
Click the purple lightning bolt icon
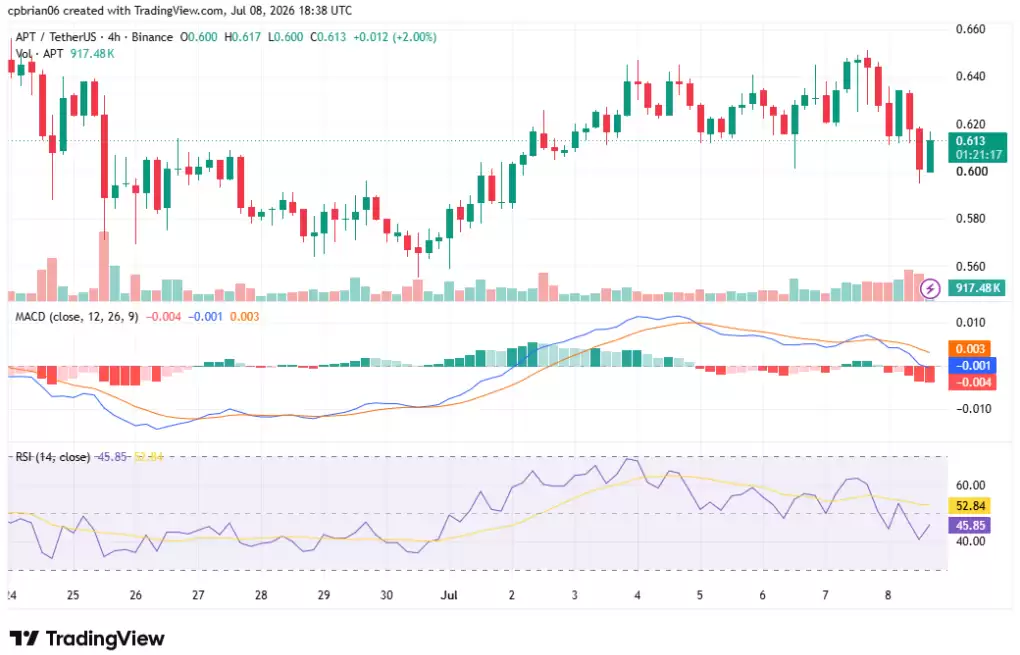(930, 288)
